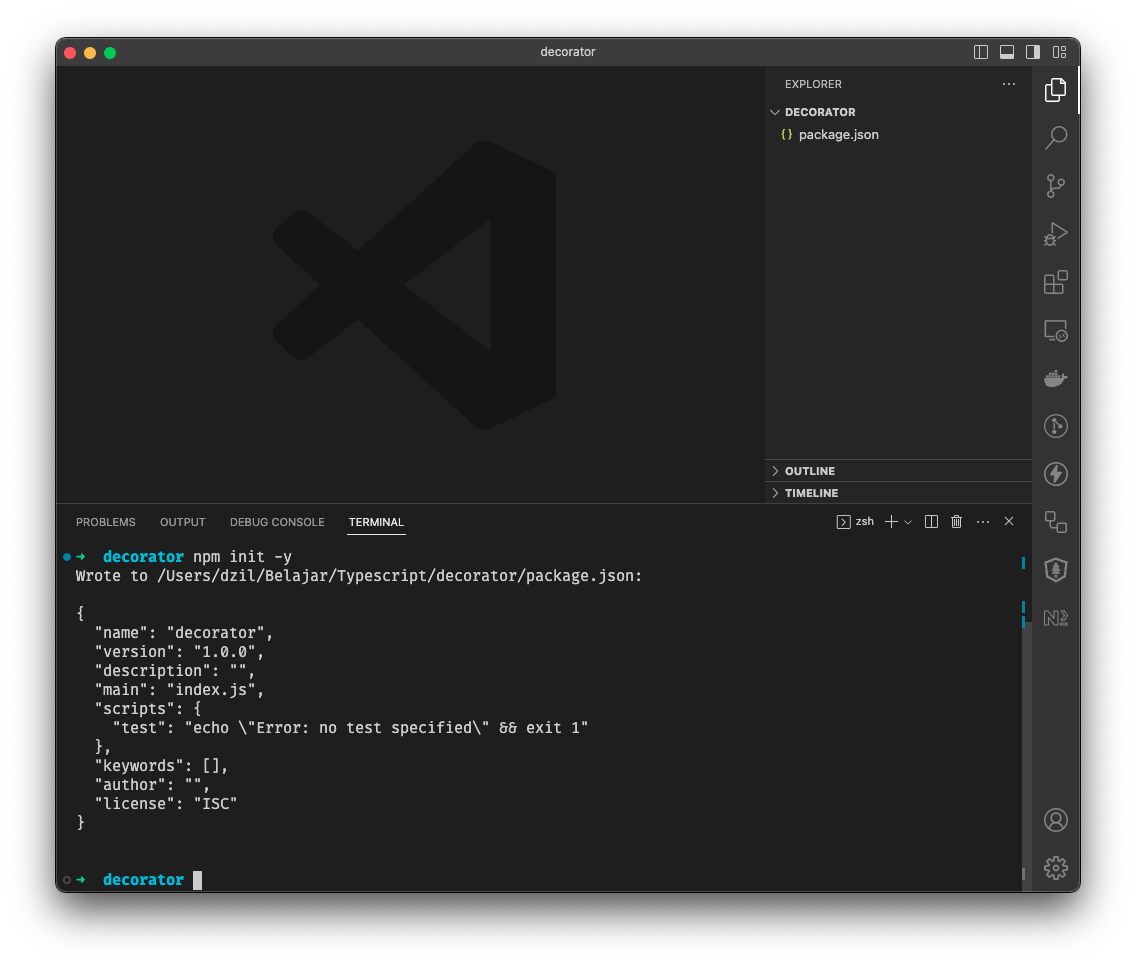This screenshot has width=1136, height=966.
Task: Open the Remote Explorer view
Action: 1056,330
